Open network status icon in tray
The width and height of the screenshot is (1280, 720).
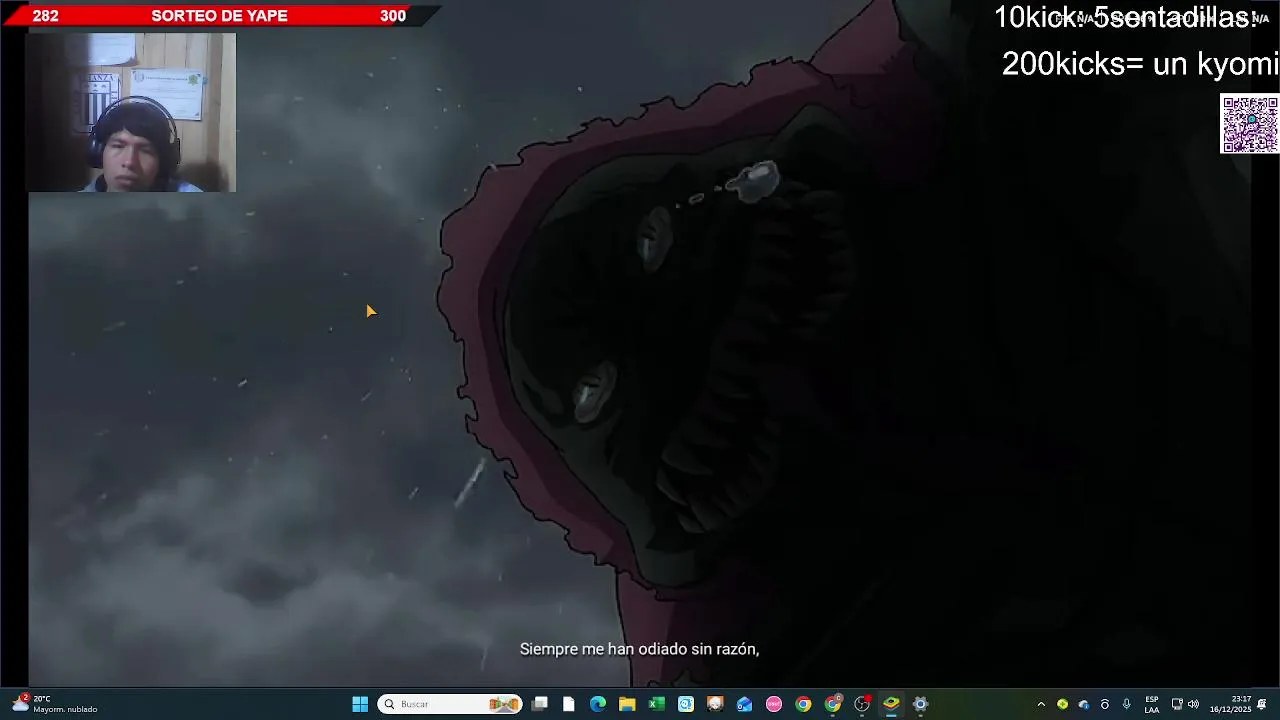(x=1177, y=704)
